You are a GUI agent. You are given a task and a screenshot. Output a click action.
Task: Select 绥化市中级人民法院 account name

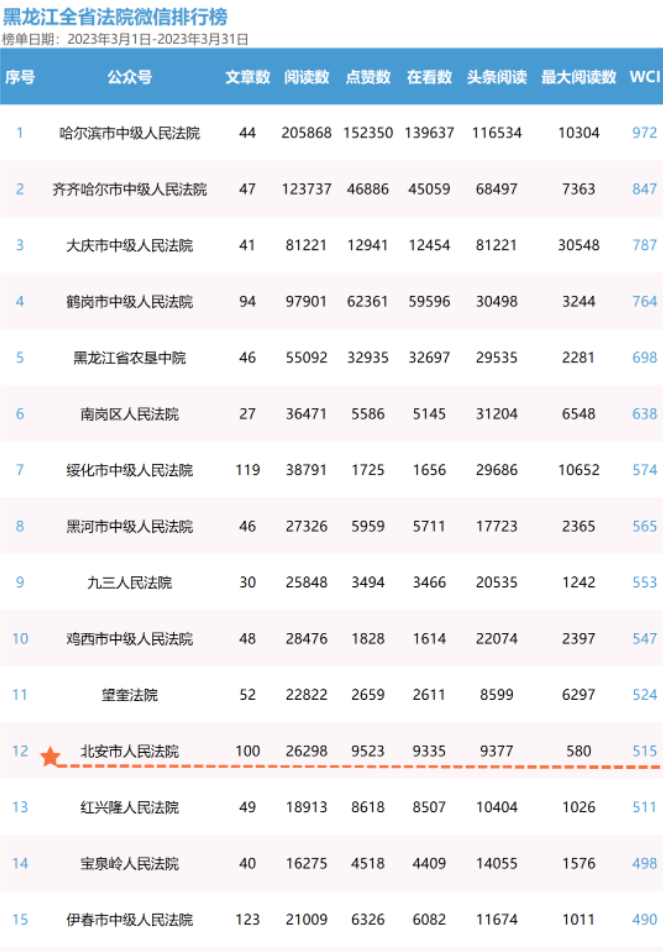coord(129,470)
